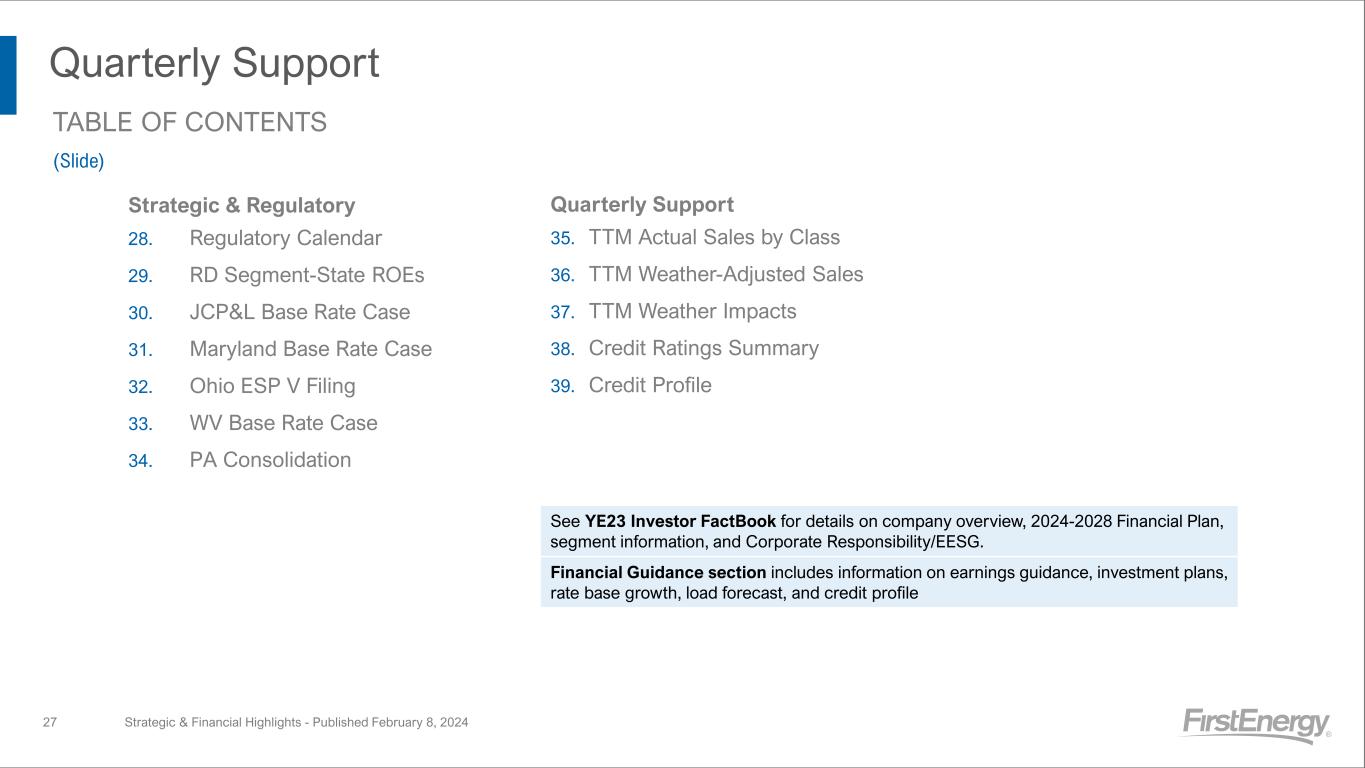Jump to Ohio ESP V Filing

point(272,386)
